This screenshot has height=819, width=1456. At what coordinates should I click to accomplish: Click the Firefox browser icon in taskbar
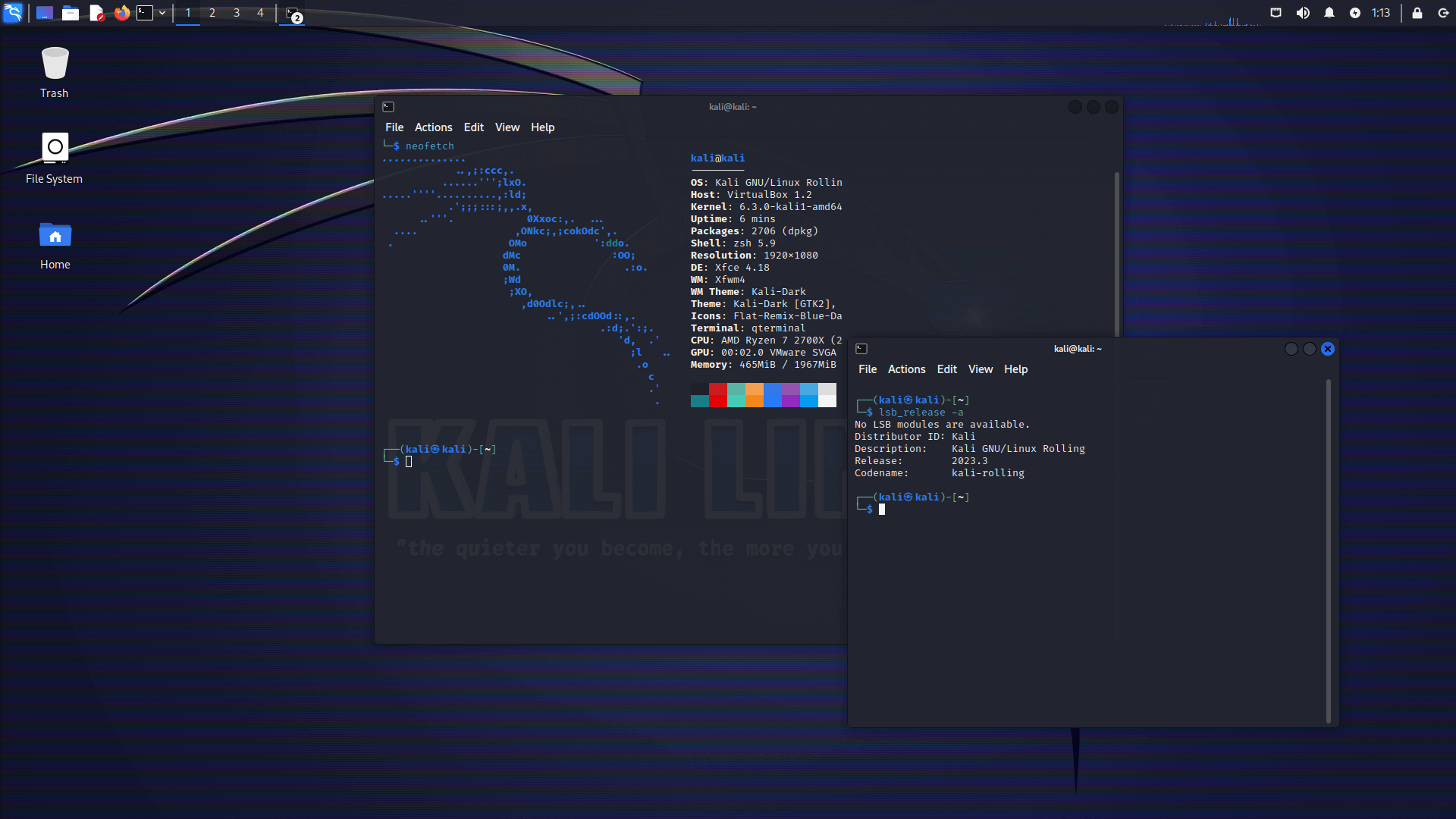coord(121,12)
